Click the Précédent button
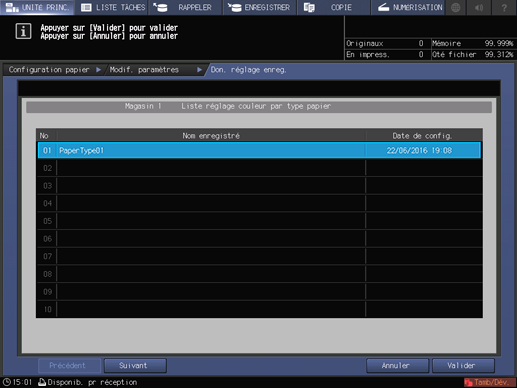 [69, 366]
